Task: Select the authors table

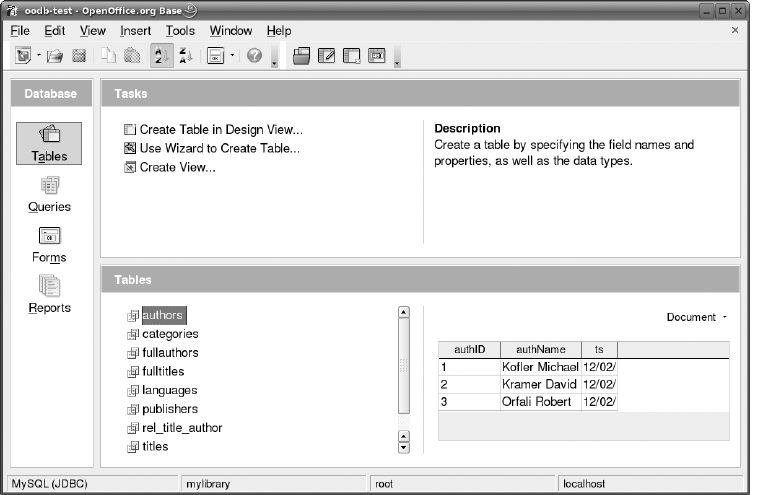Action: click(x=162, y=315)
